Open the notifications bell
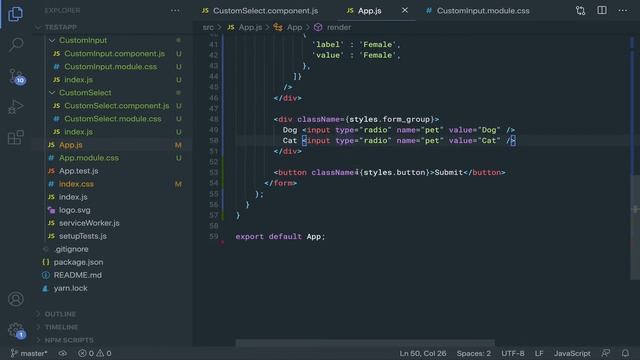Screen dimensions: 640x360 [x=625, y=353]
